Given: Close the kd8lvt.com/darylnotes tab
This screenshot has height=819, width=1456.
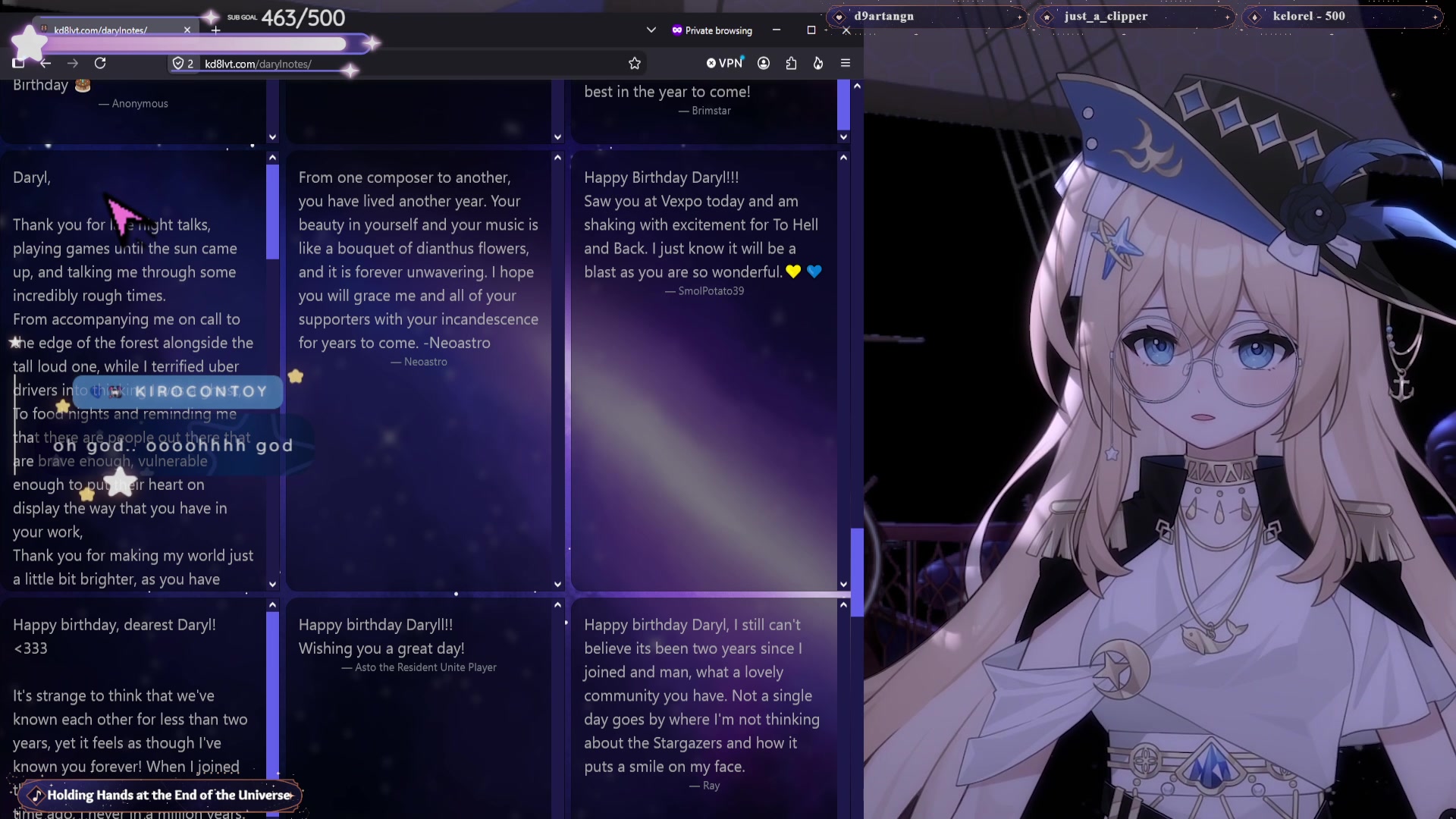Looking at the screenshot, I should 187,30.
